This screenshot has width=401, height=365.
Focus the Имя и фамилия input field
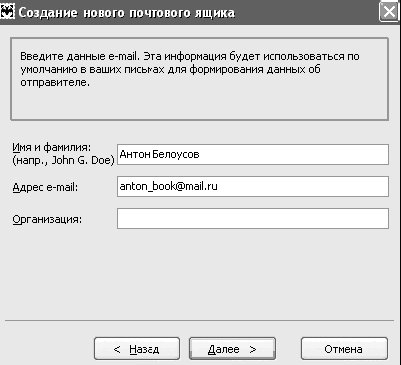click(253, 154)
